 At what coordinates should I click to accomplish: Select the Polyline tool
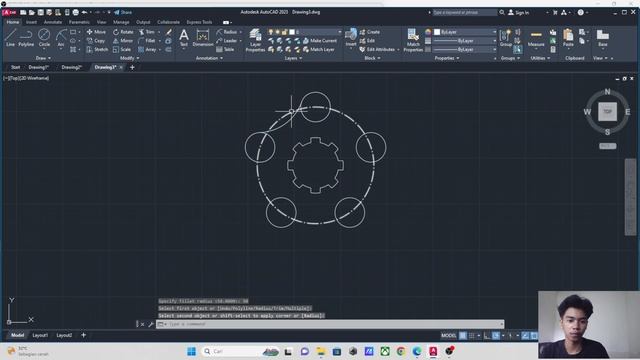pyautogui.click(x=26, y=38)
